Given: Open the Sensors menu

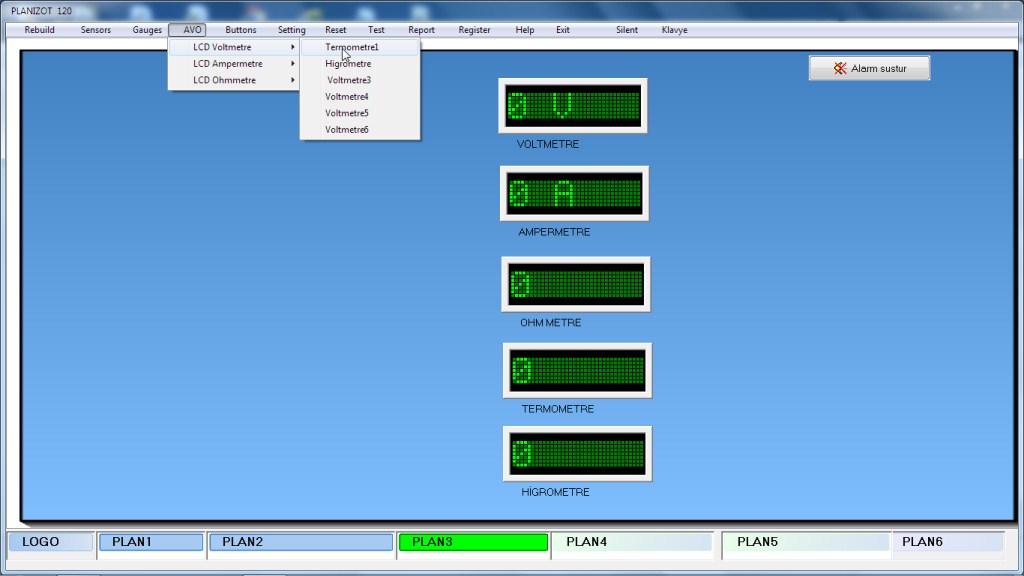Looking at the screenshot, I should click(x=96, y=30).
